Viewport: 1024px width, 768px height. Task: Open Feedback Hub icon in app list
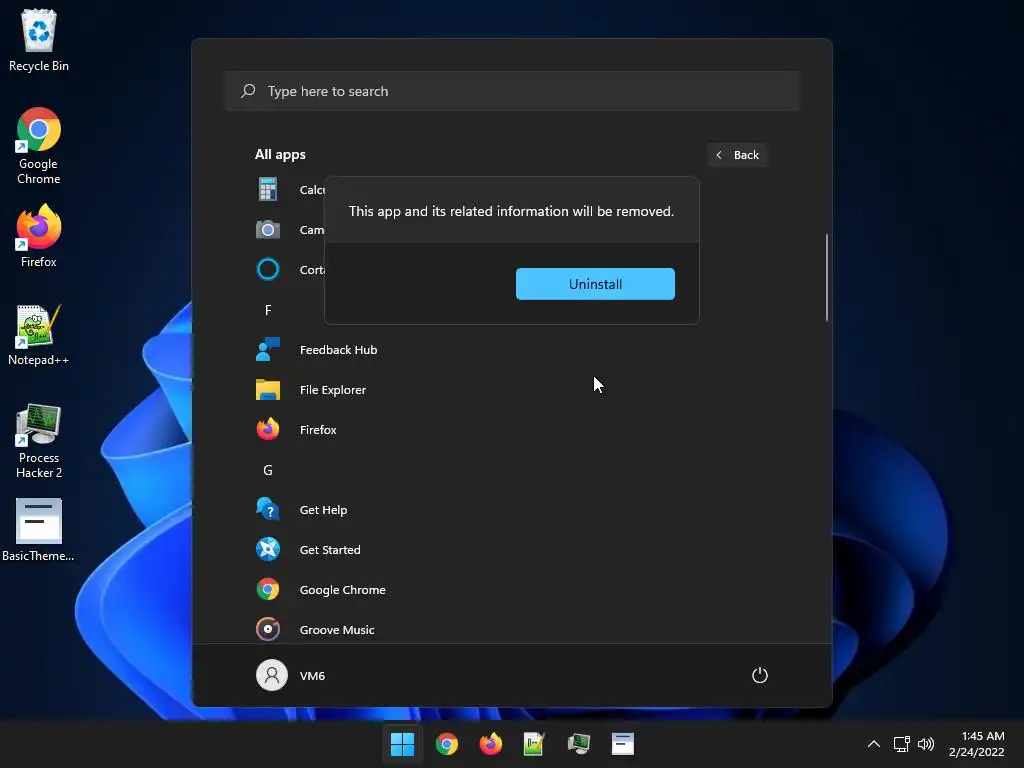click(268, 350)
